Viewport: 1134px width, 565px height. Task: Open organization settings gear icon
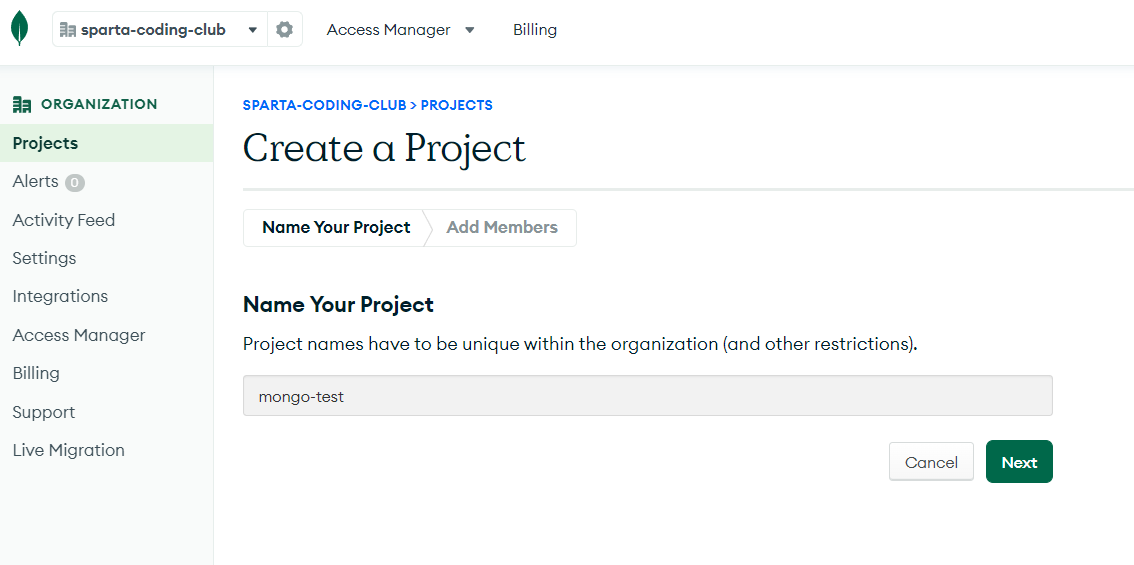coord(285,30)
